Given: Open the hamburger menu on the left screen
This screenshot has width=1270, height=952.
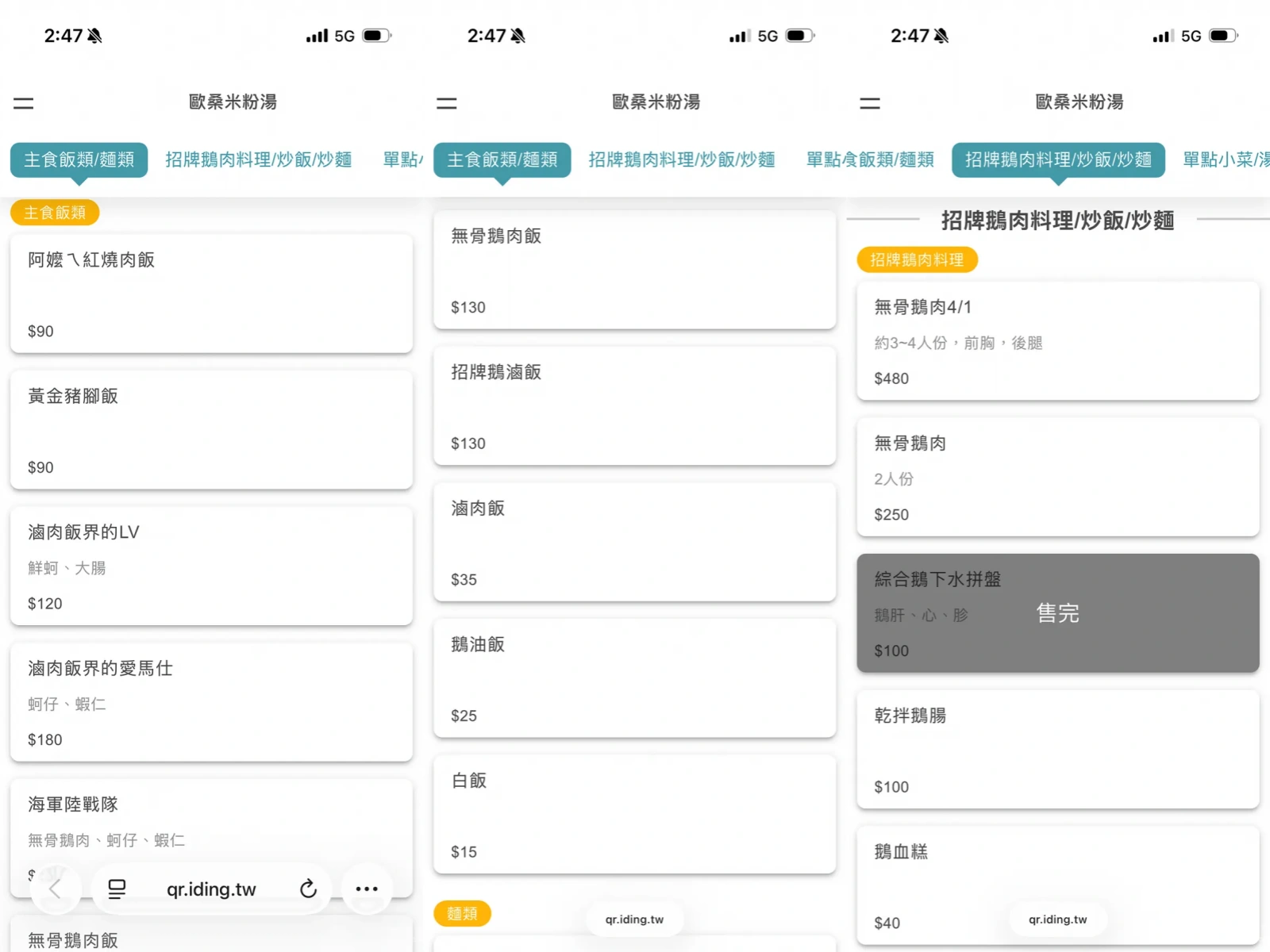Looking at the screenshot, I should tap(24, 103).
